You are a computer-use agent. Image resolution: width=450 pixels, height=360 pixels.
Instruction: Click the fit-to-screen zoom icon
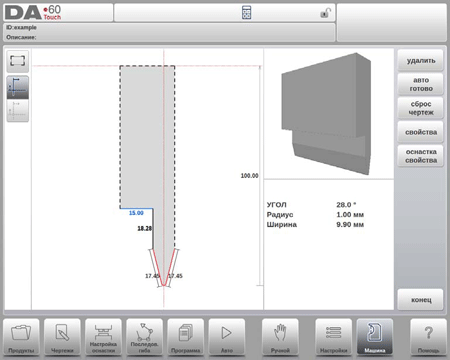[x=18, y=61]
